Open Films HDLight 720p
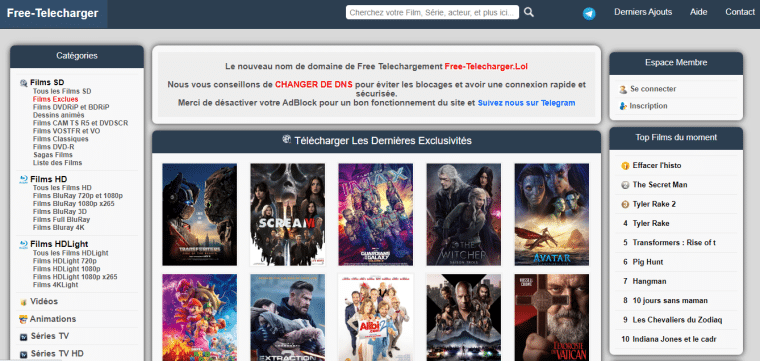The image size is (760, 361). pyautogui.click(x=65, y=261)
